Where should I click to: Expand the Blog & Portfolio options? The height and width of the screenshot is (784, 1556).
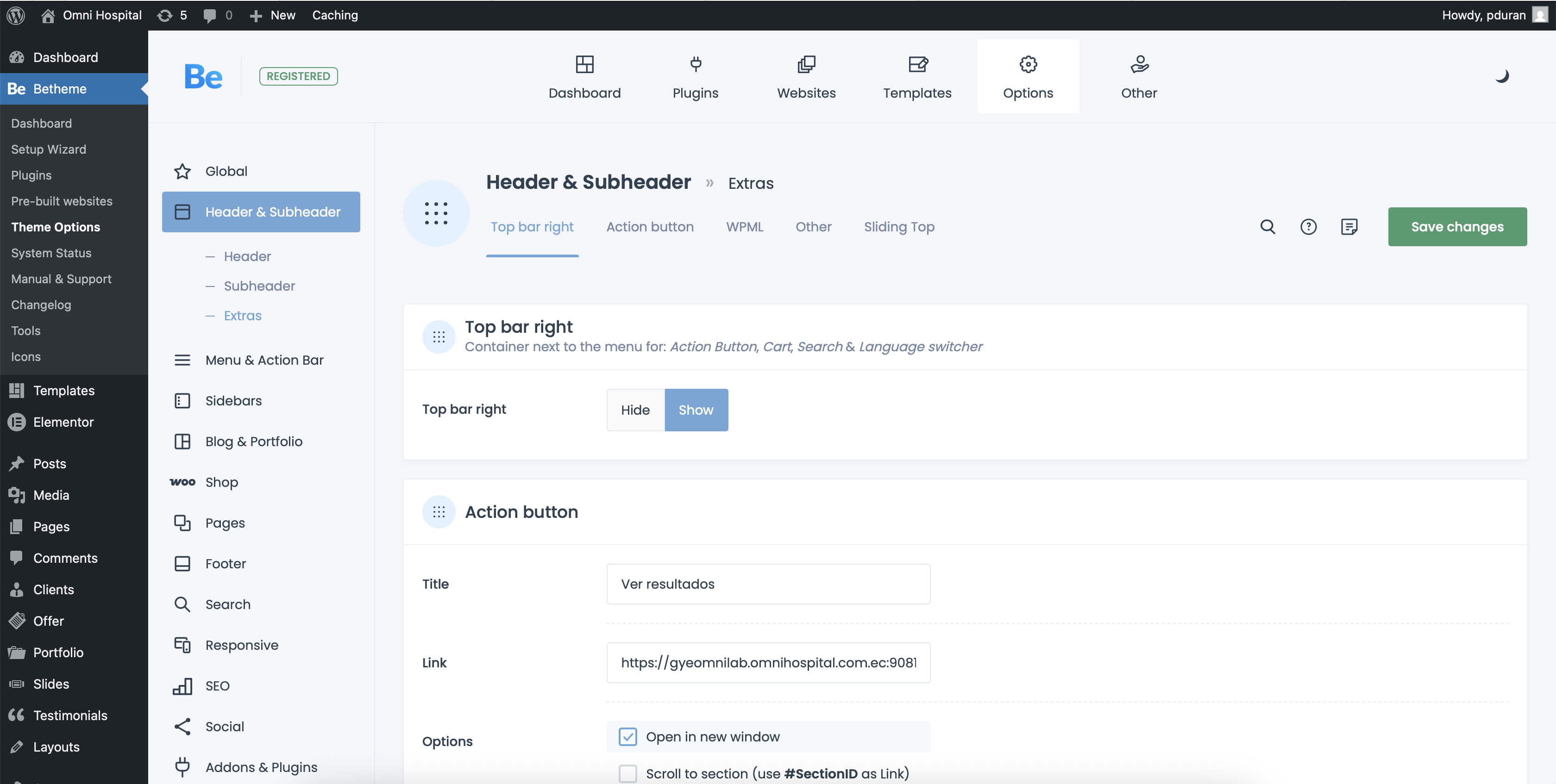pyautogui.click(x=254, y=441)
